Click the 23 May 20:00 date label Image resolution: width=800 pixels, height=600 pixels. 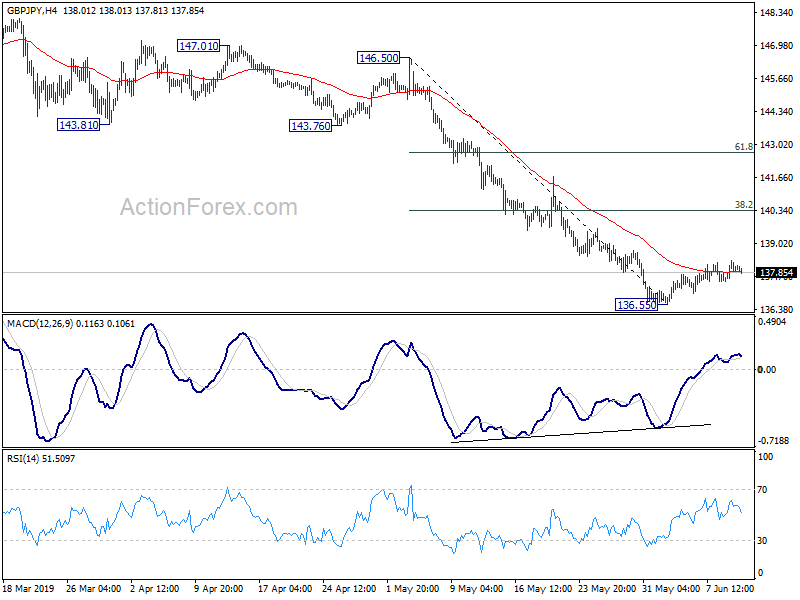tap(607, 588)
